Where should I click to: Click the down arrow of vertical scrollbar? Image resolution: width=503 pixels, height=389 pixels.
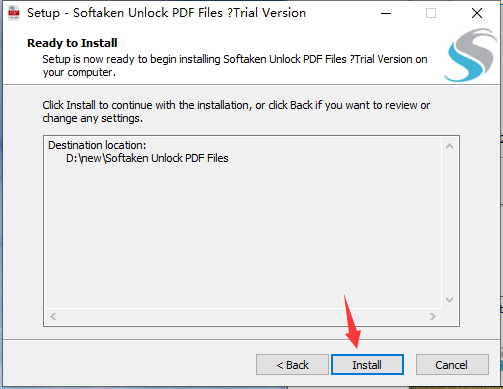(449, 300)
